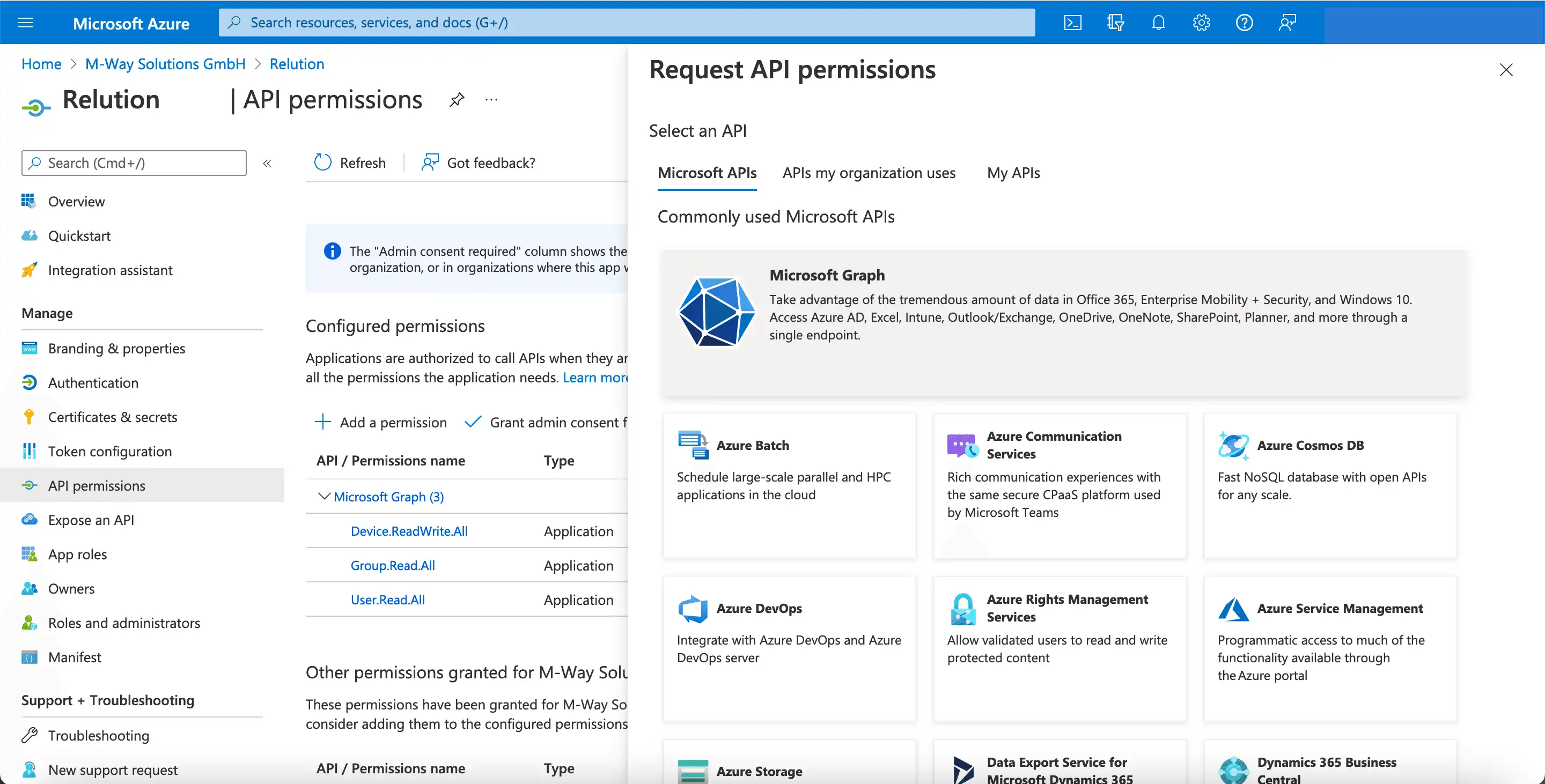Click the Expose an API cloud icon

(29, 520)
